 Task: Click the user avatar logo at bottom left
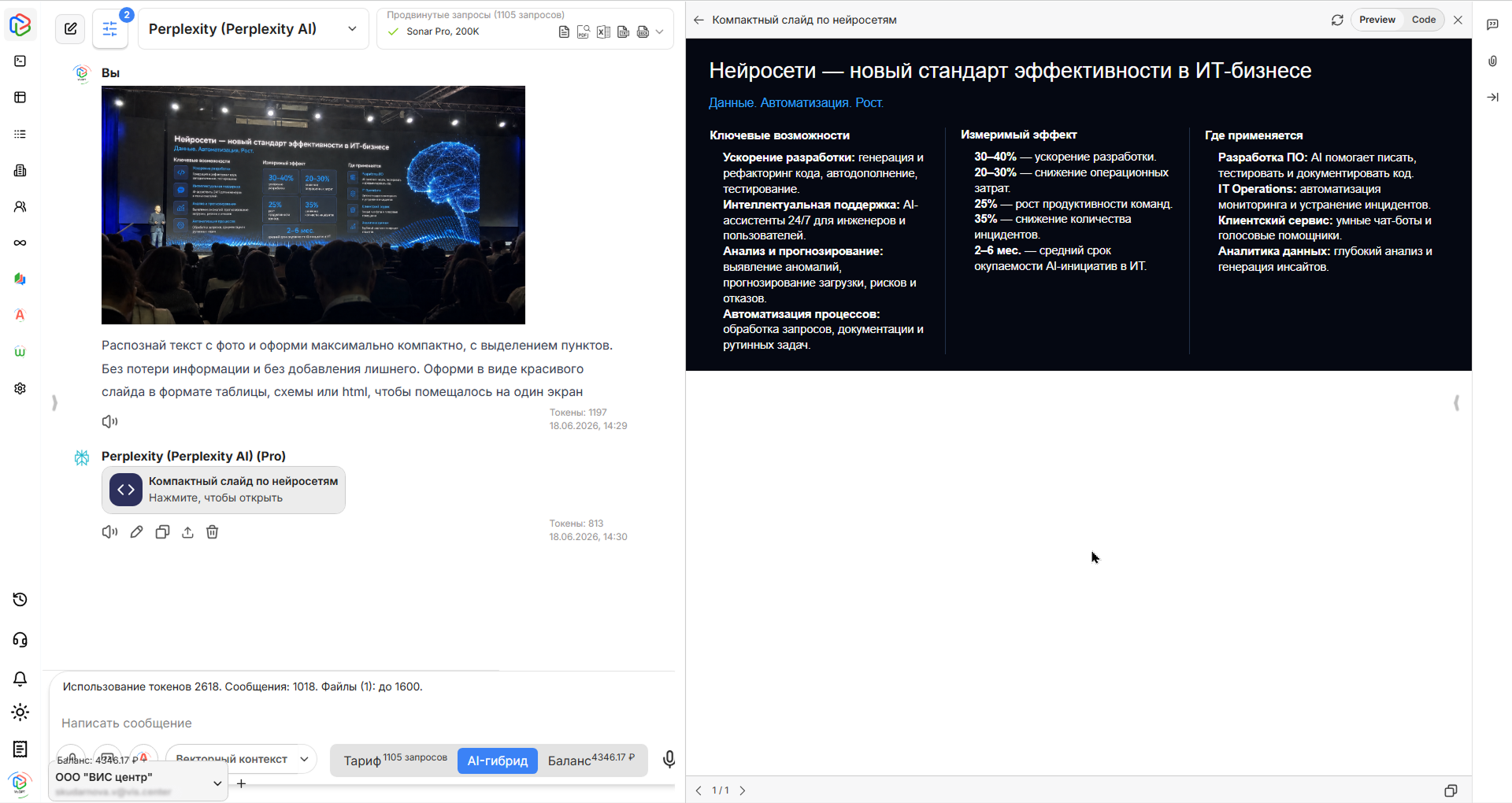point(20,783)
